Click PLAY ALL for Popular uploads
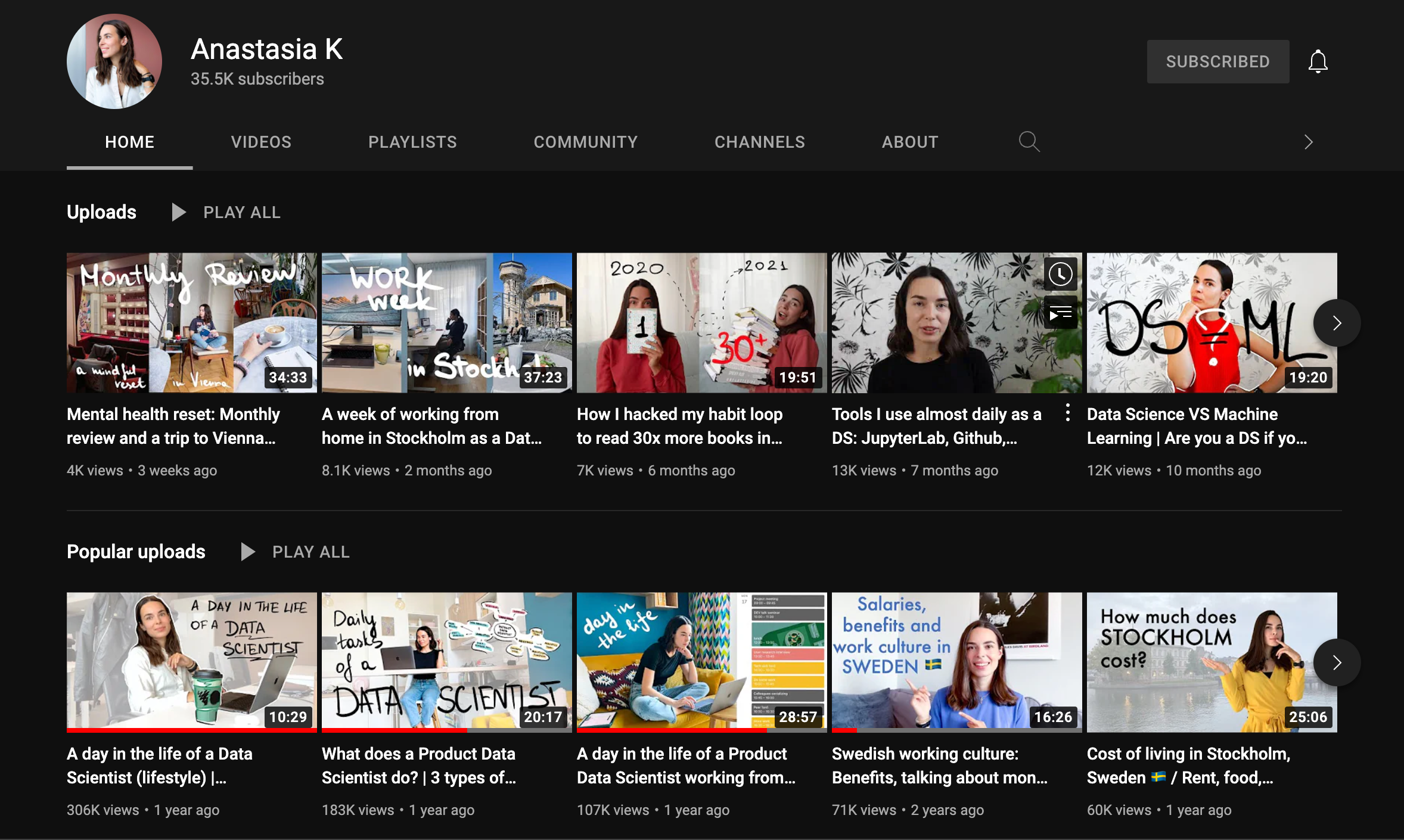Screen dimensions: 1404x840 pyautogui.click(x=310, y=552)
